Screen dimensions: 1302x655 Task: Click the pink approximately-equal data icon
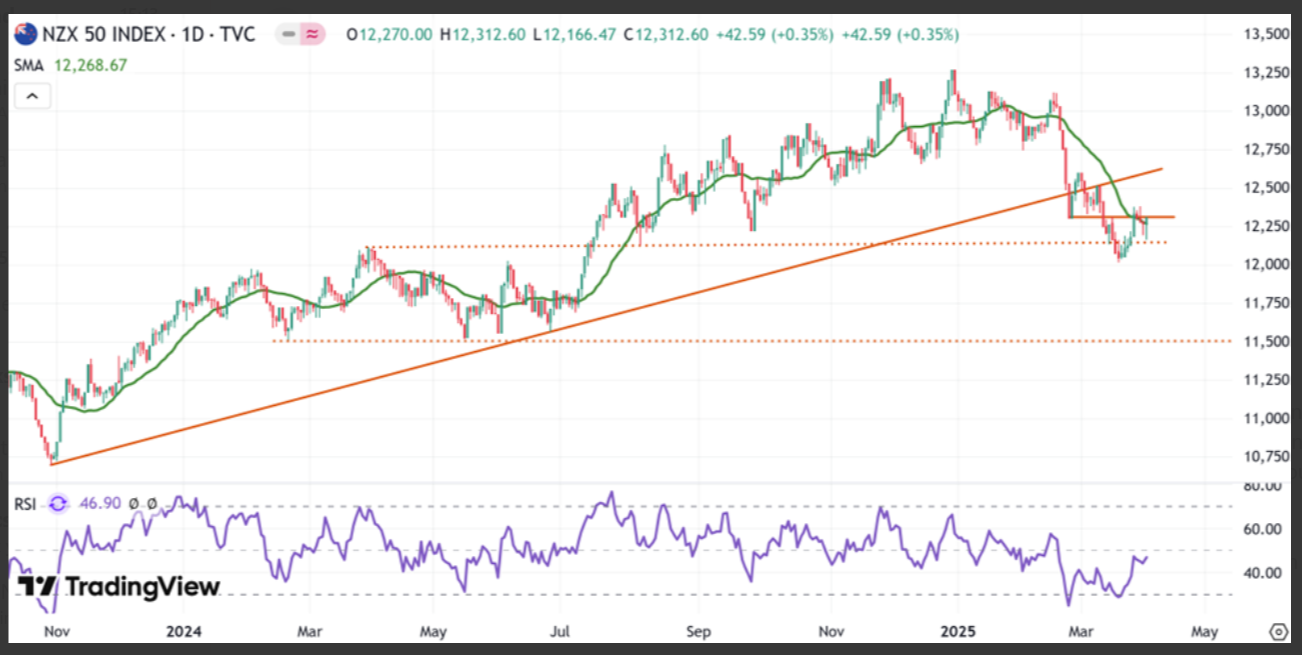315,34
